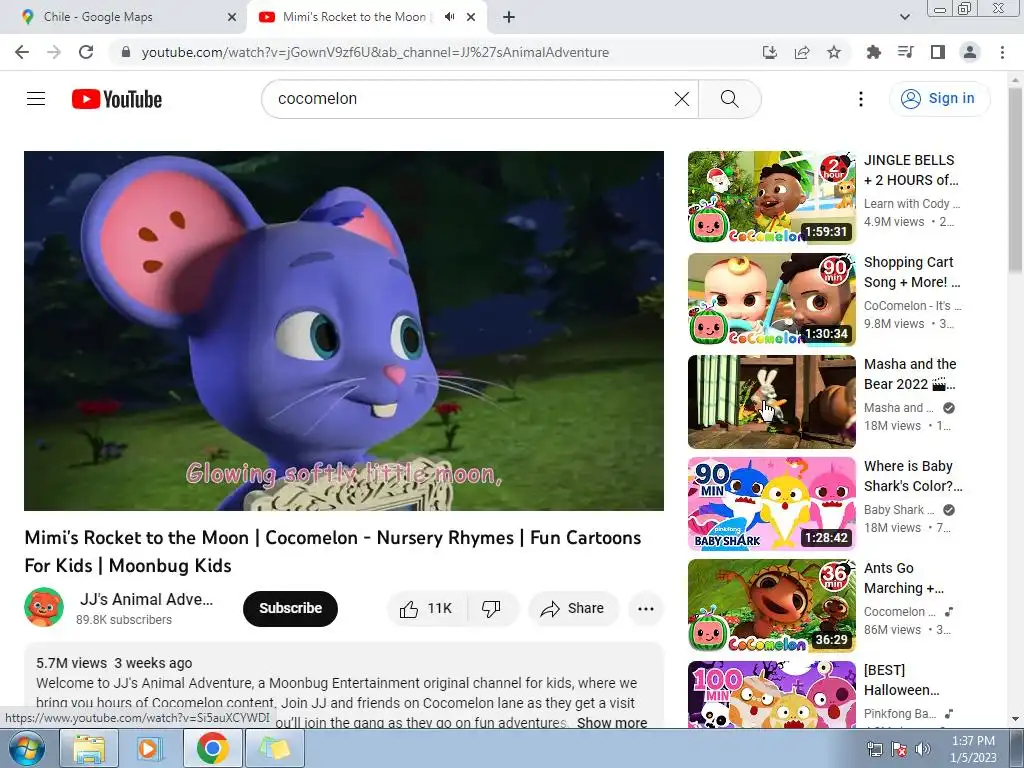
Task: Open media controls icon in toolbar
Action: pos(906,52)
